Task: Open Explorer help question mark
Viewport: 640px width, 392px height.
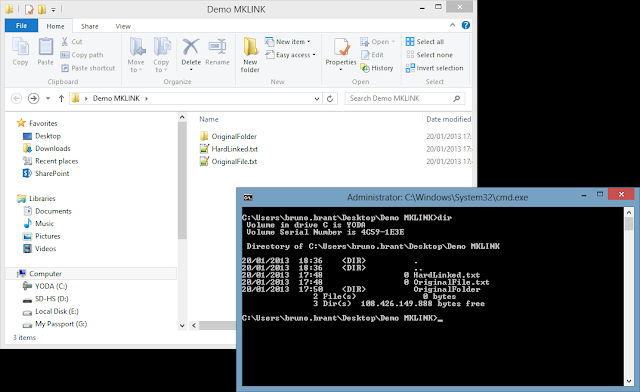Action: click(x=465, y=25)
